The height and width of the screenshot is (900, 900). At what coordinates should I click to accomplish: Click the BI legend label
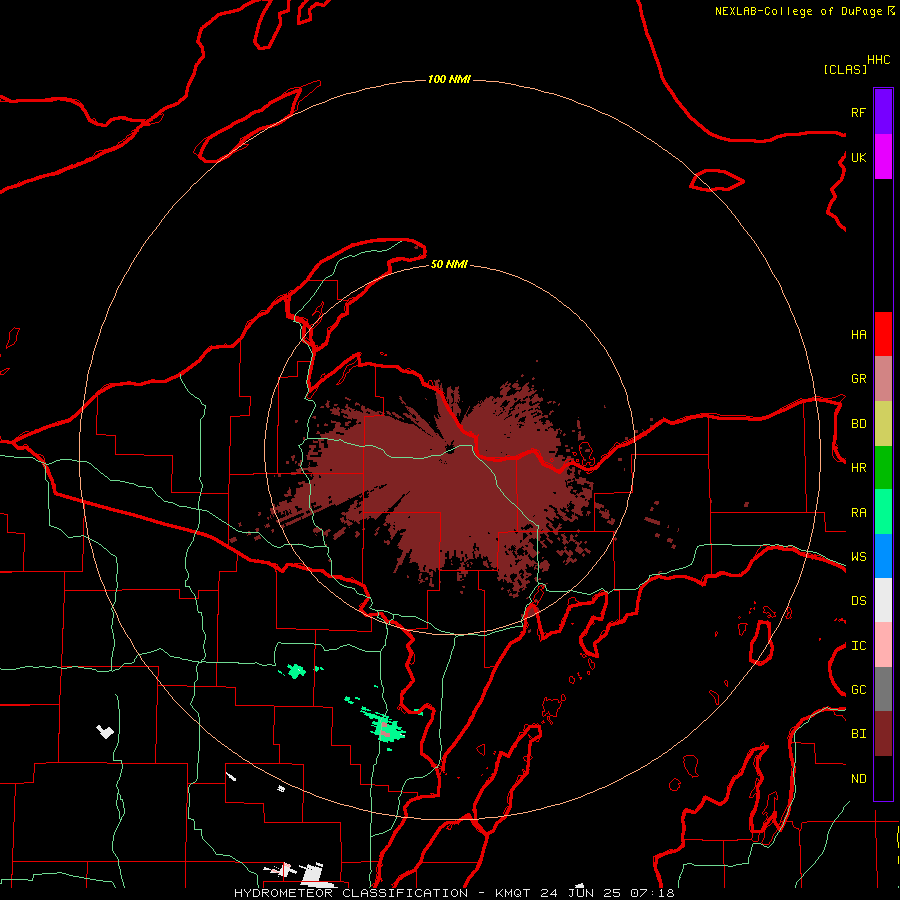(x=858, y=734)
